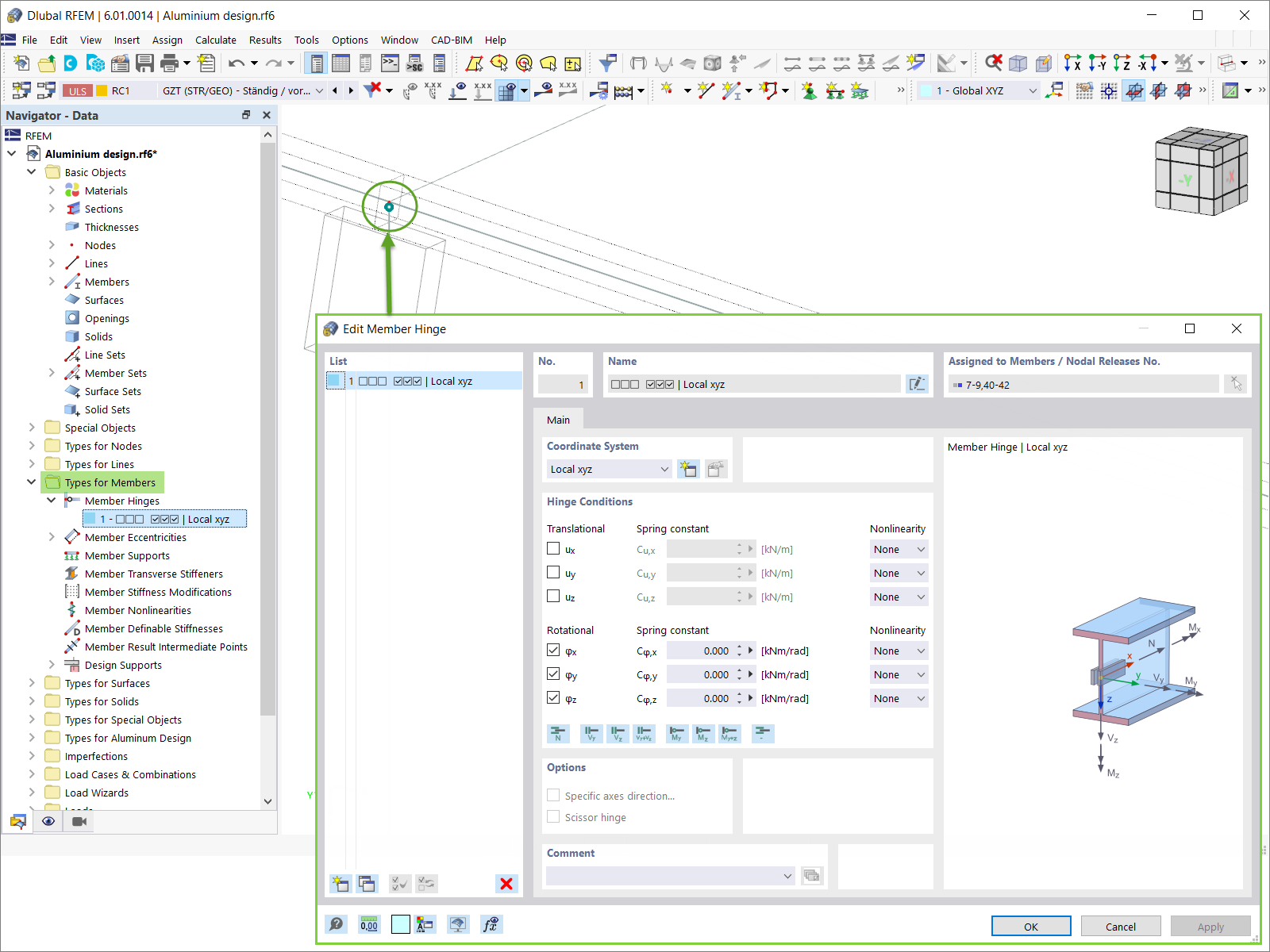Image resolution: width=1270 pixels, height=952 pixels.
Task: Click the Assigned to Members field
Action: click(1083, 385)
